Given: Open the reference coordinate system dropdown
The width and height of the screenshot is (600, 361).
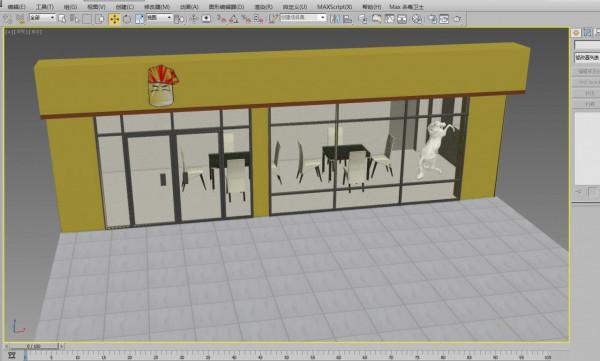Looking at the screenshot, I should (x=159, y=18).
